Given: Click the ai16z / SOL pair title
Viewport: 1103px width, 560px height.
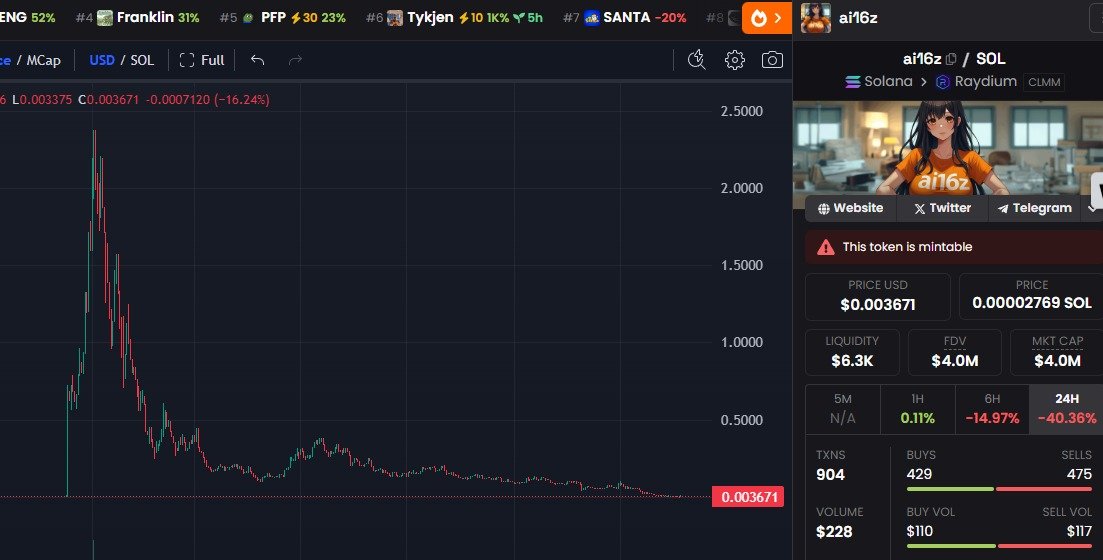Looking at the screenshot, I should 954,59.
